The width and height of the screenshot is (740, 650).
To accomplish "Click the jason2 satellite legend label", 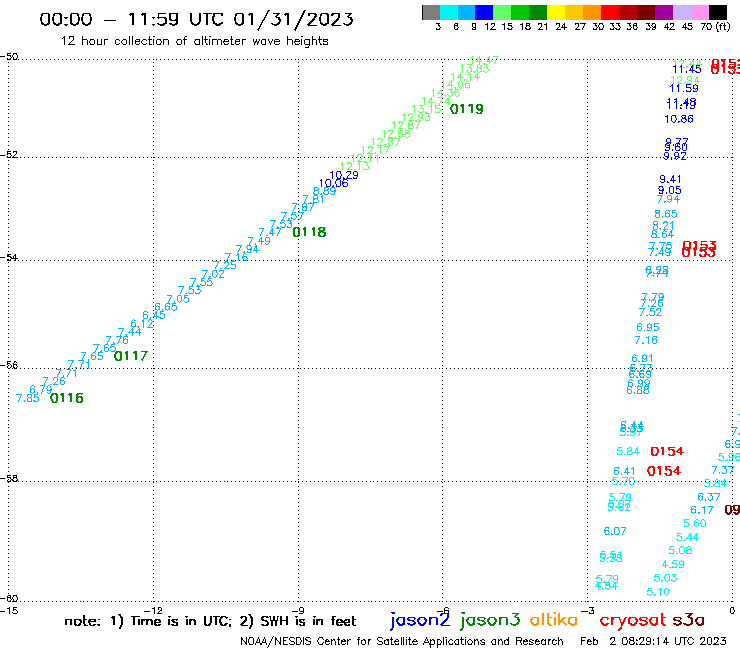I will coord(420,620).
